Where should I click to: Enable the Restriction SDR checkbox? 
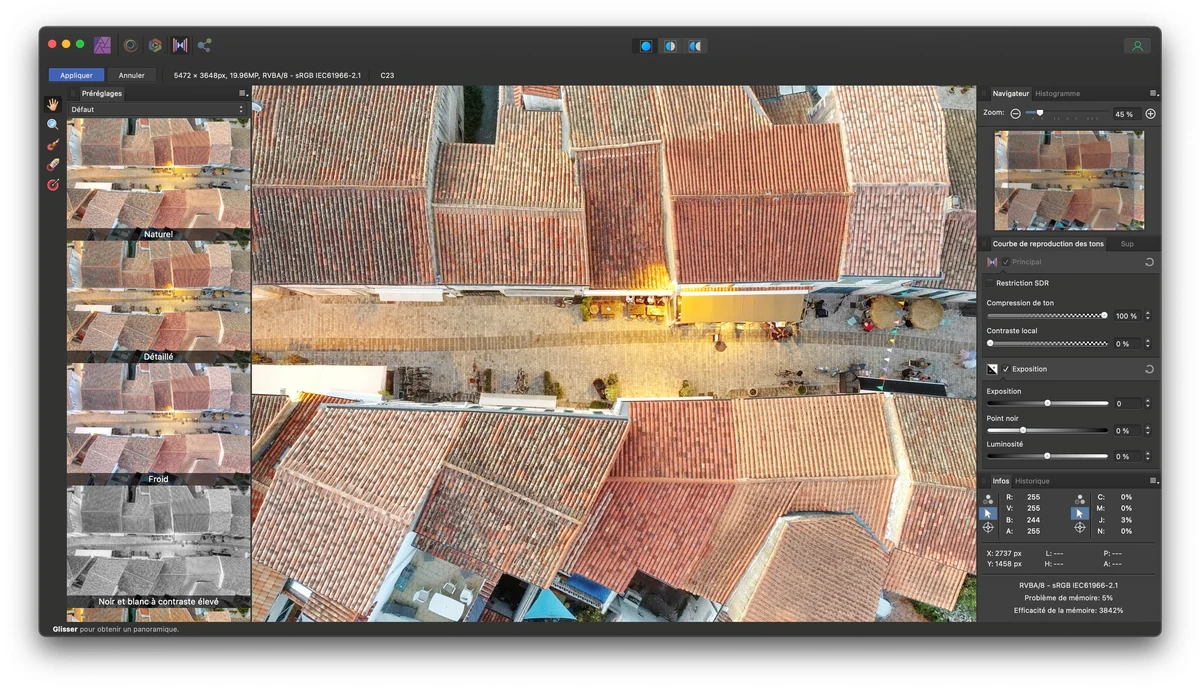(x=990, y=283)
